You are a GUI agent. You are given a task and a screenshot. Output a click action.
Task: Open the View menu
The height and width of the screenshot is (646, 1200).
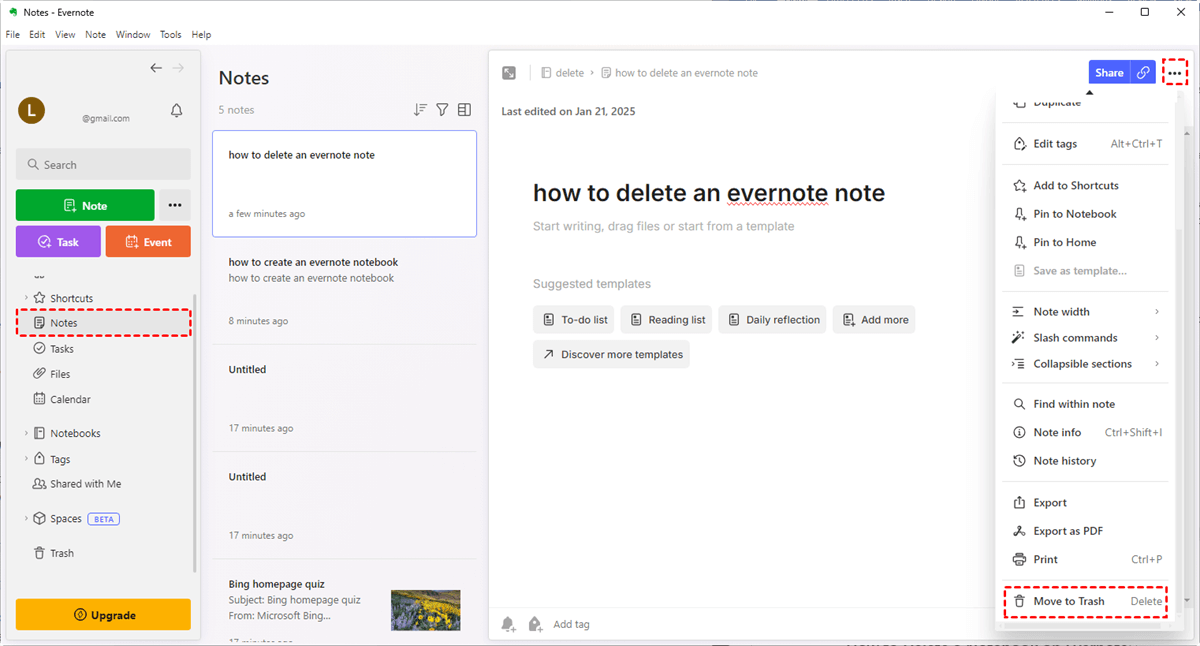coord(65,34)
